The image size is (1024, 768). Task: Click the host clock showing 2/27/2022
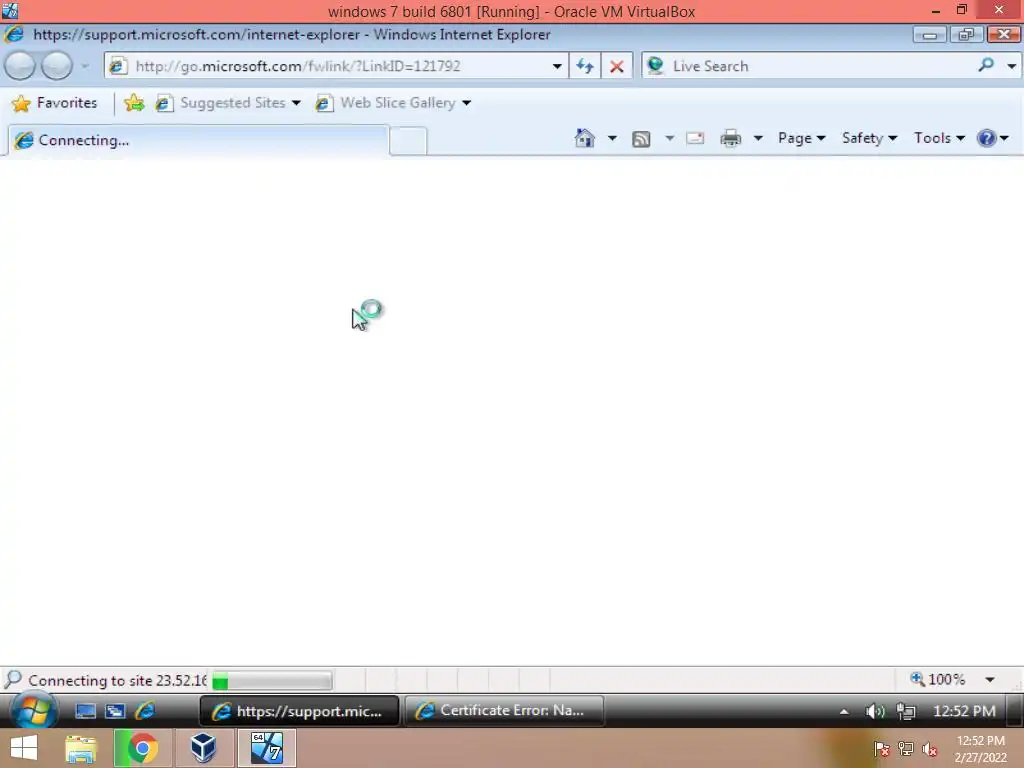click(980, 749)
